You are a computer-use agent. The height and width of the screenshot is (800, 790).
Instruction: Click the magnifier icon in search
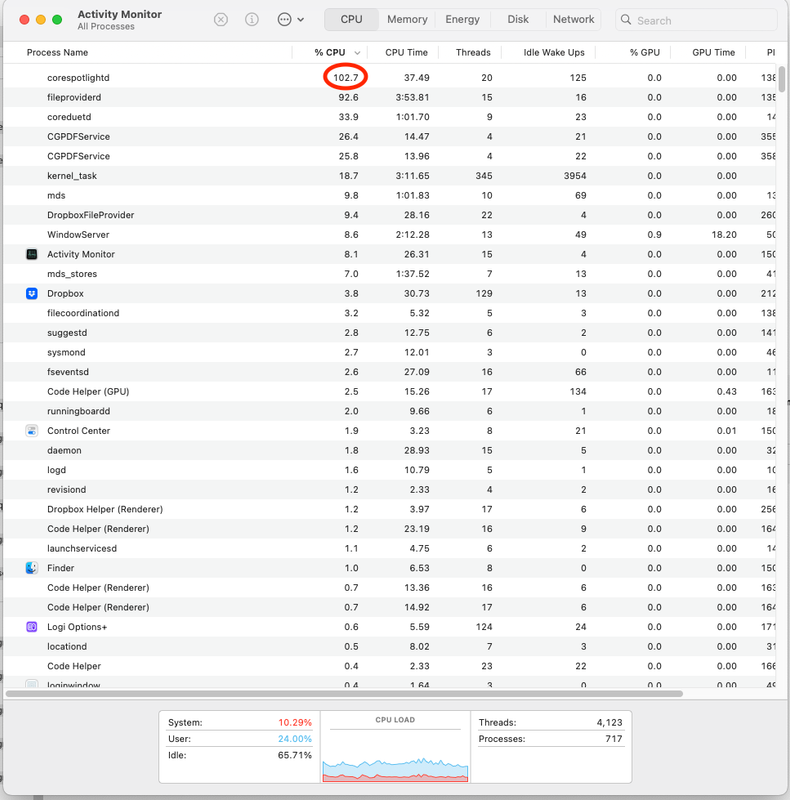(626, 20)
